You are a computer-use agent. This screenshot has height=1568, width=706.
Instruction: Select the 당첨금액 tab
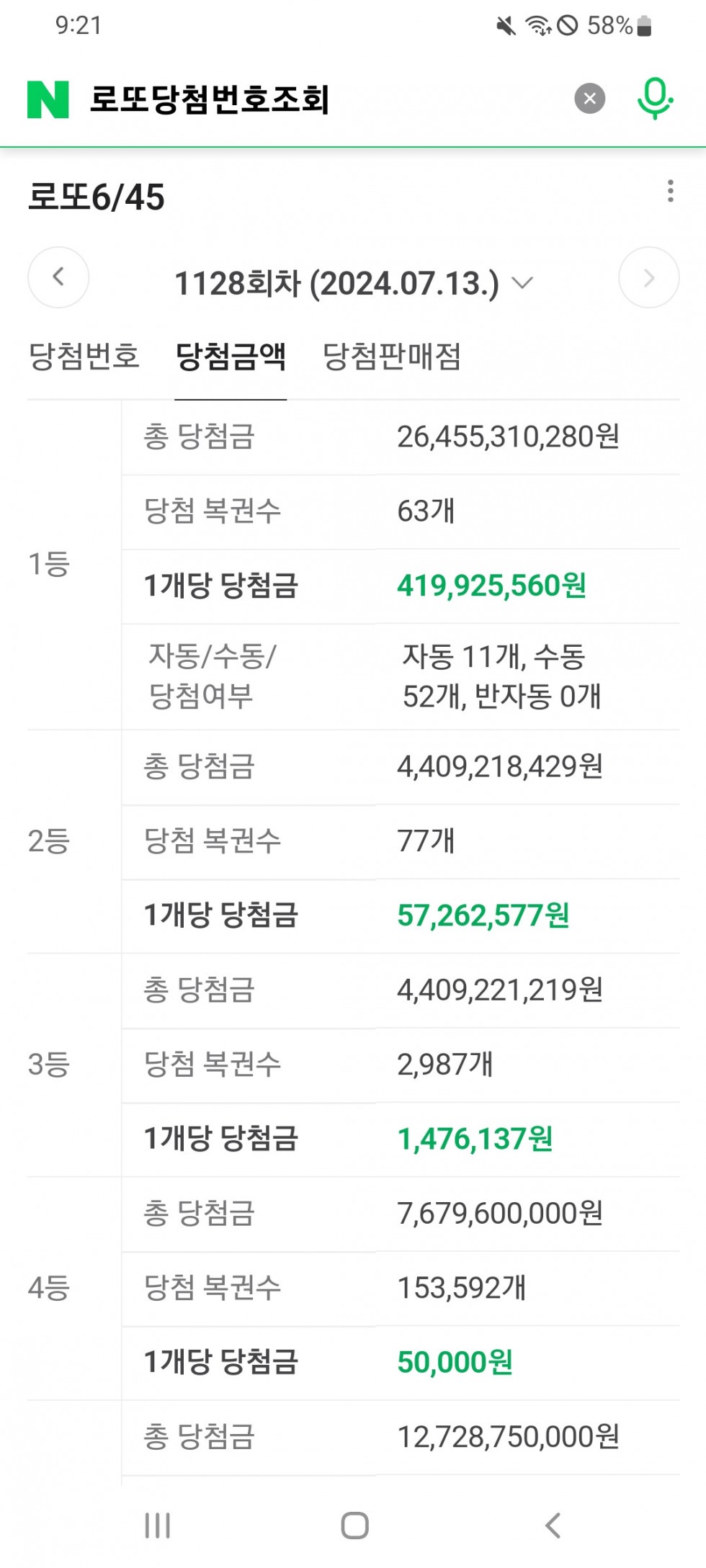[231, 356]
